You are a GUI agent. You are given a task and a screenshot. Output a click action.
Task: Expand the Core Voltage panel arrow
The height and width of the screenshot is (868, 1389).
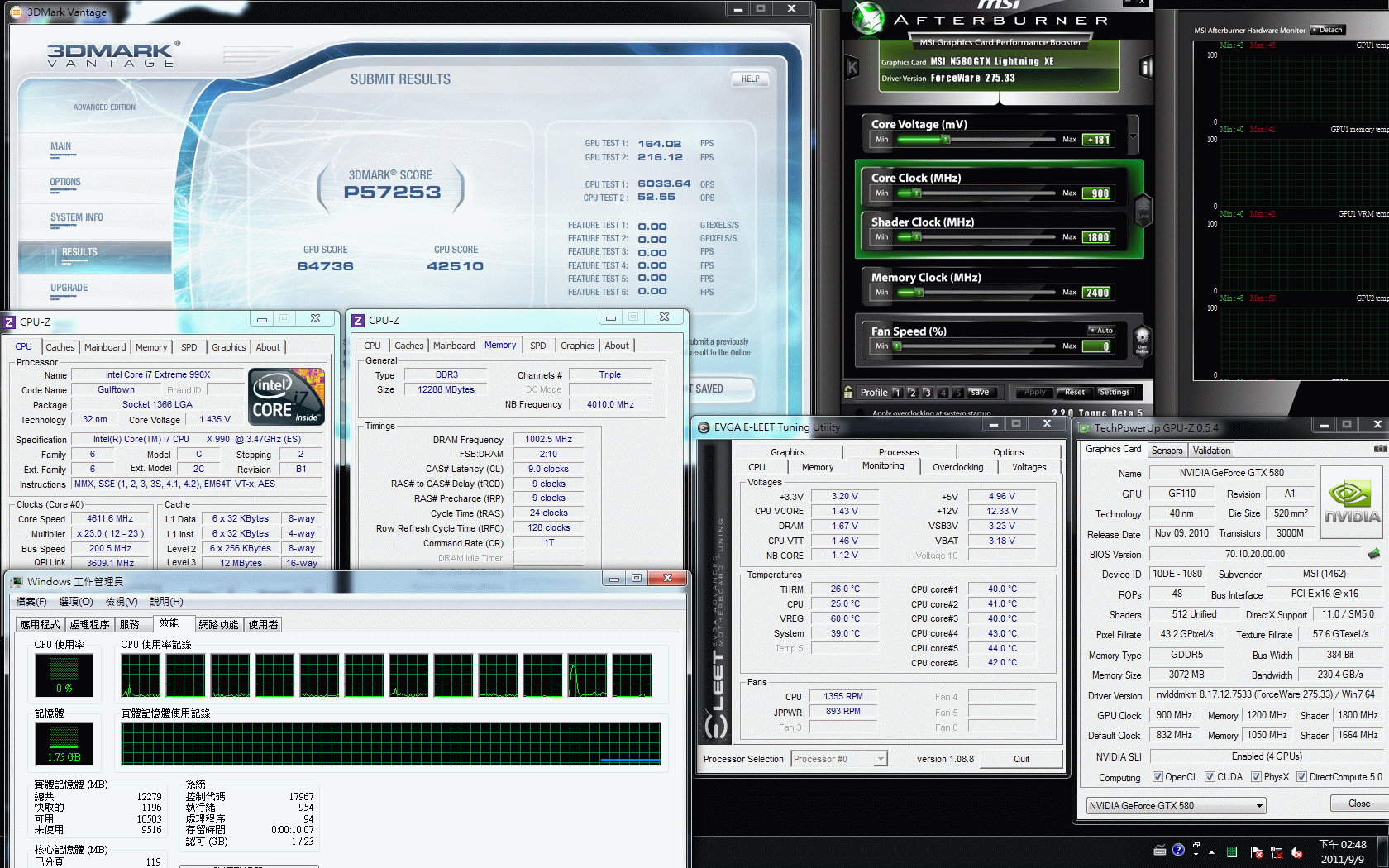1133,136
